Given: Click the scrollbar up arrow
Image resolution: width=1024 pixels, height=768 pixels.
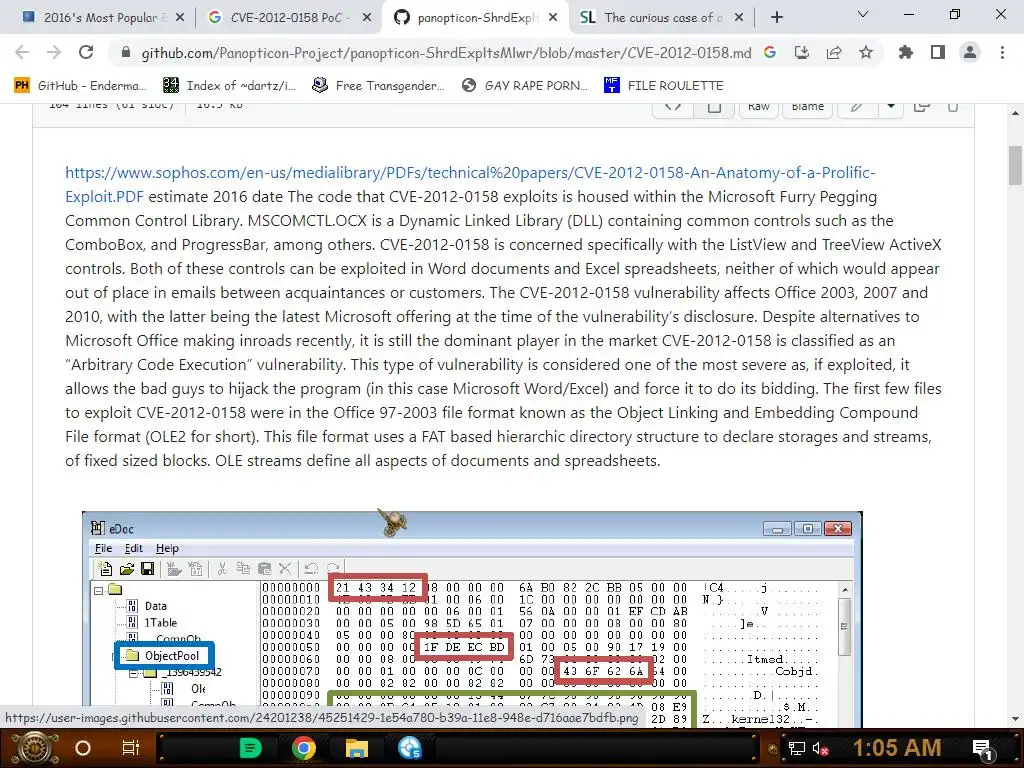Looking at the screenshot, I should [1015, 112].
